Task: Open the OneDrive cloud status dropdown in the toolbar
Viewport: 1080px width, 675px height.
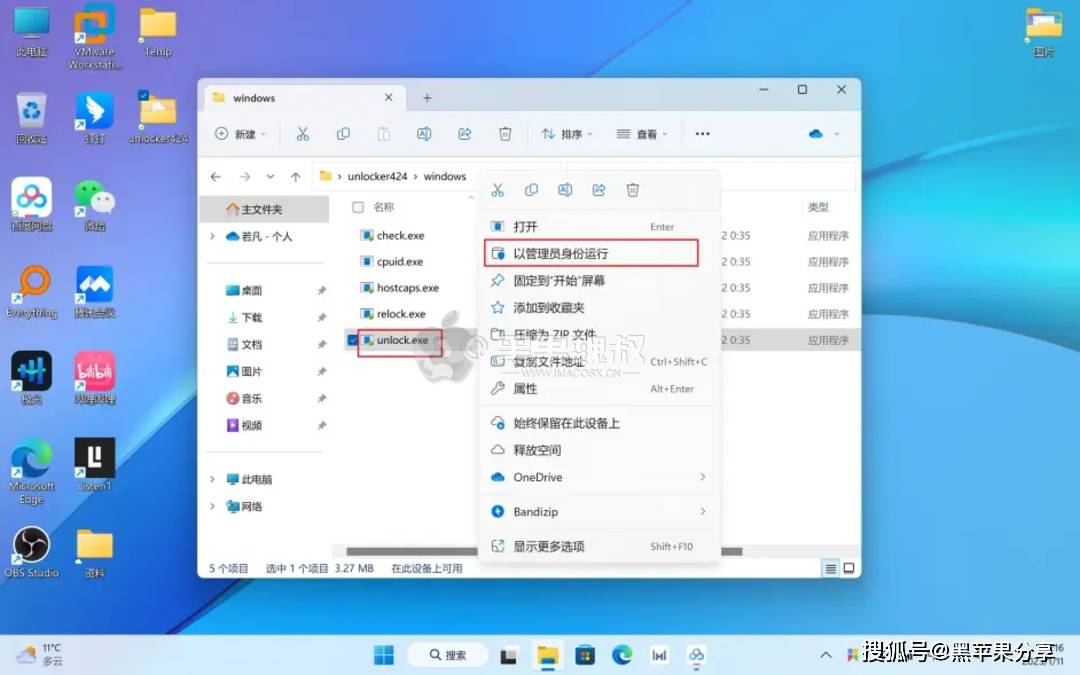Action: pos(824,134)
